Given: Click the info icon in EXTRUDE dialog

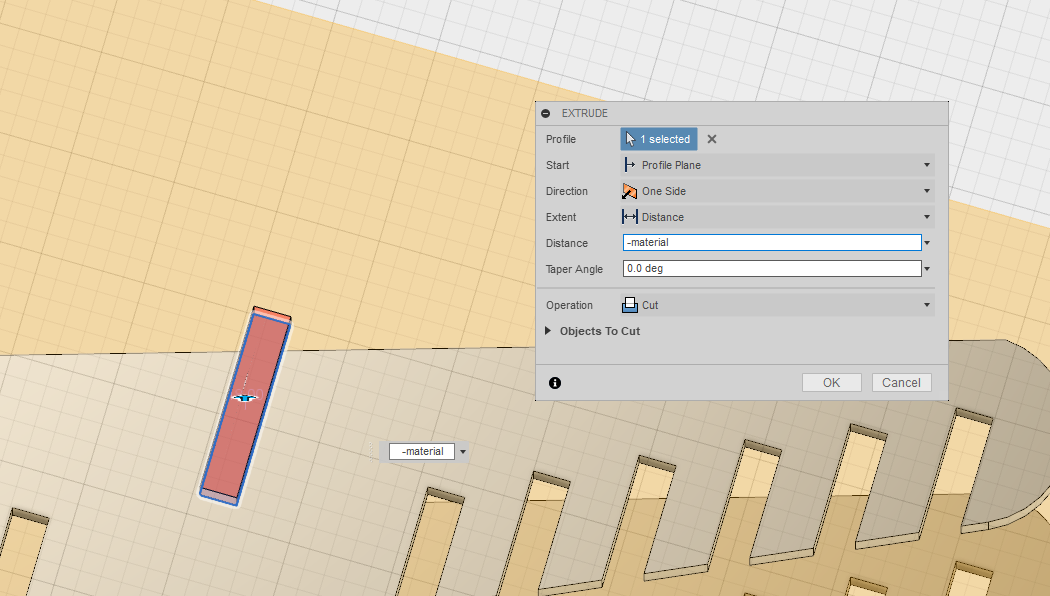Looking at the screenshot, I should click(554, 383).
